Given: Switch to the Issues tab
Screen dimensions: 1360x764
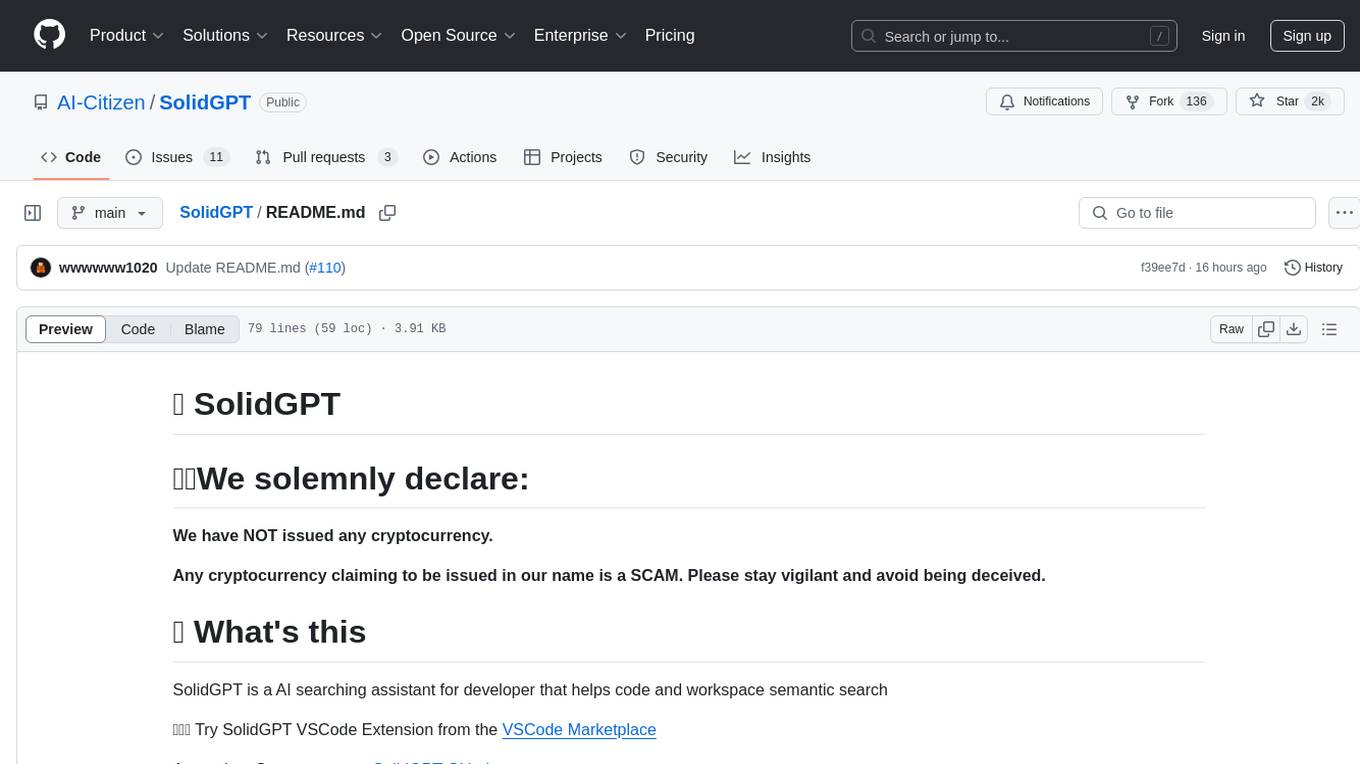Looking at the screenshot, I should pyautogui.click(x=177, y=157).
